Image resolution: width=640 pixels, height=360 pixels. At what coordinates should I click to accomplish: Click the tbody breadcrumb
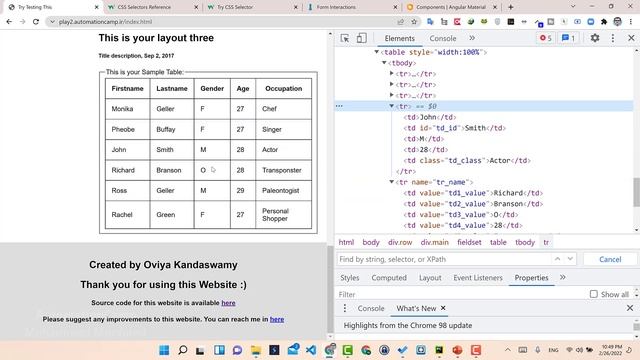click(524, 242)
